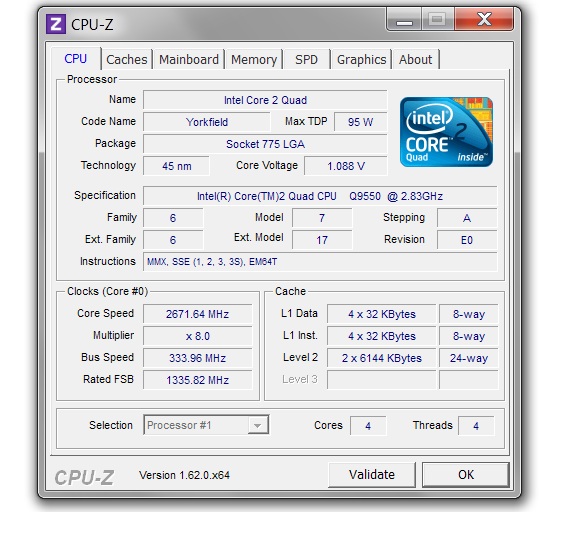Screen dimensions: 566x541
Task: Switch to the Memory tab
Action: click(x=254, y=60)
